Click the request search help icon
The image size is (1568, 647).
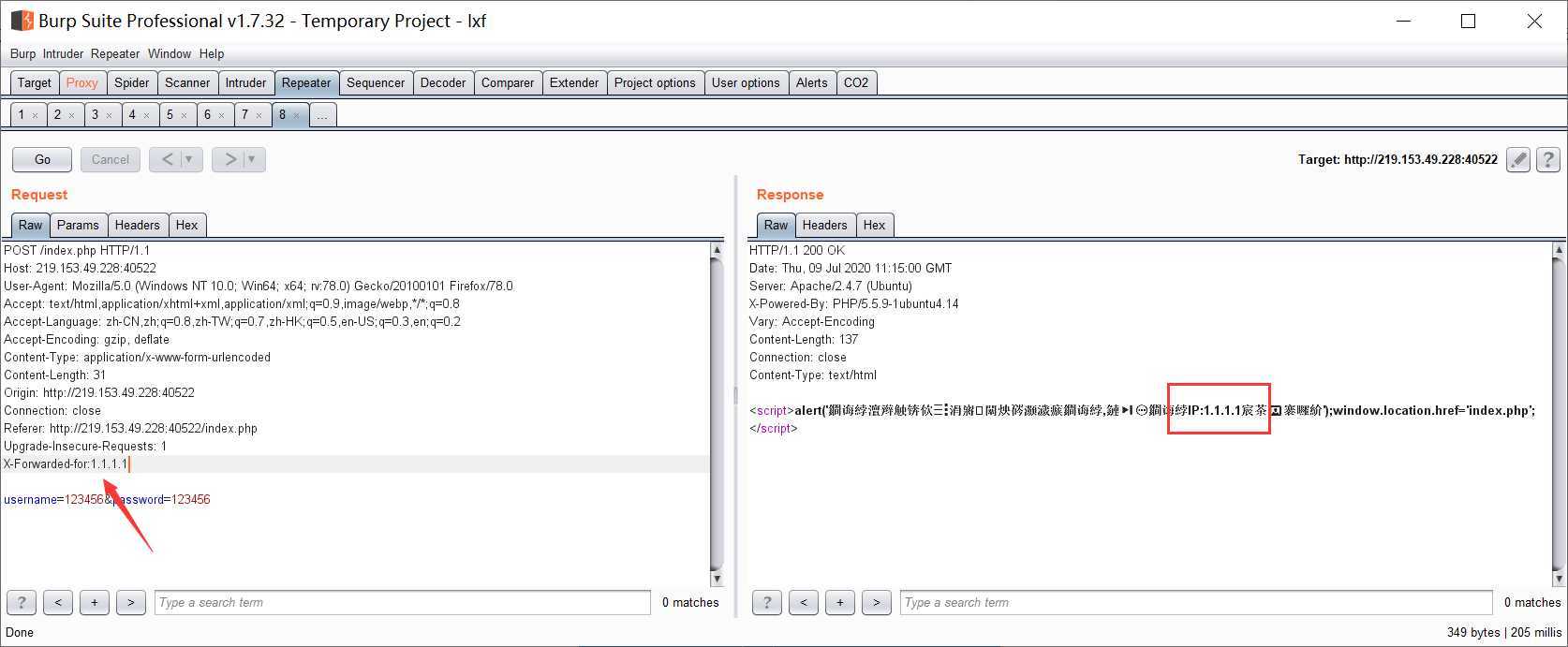pos(21,602)
